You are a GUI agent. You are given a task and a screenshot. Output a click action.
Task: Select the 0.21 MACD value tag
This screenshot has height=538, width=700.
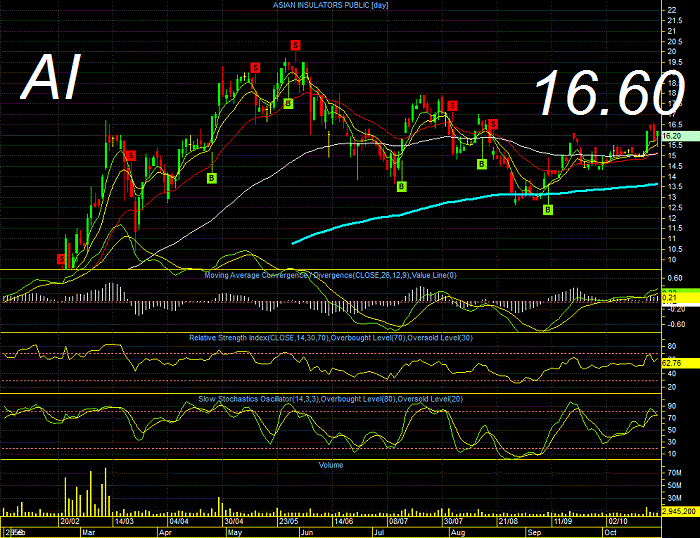[x=680, y=297]
